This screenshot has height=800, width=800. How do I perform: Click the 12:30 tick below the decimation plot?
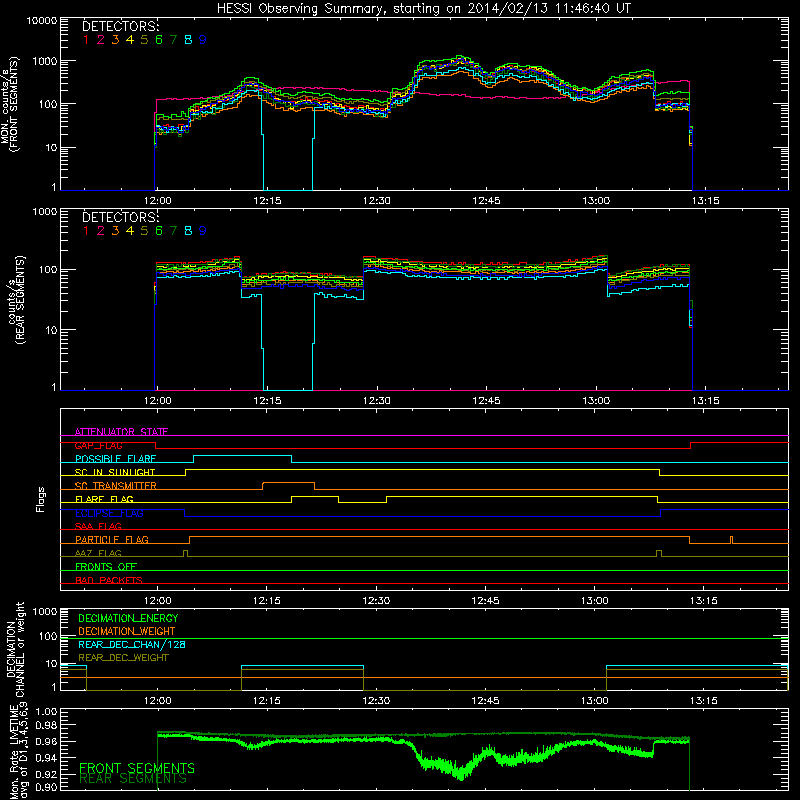click(x=376, y=701)
